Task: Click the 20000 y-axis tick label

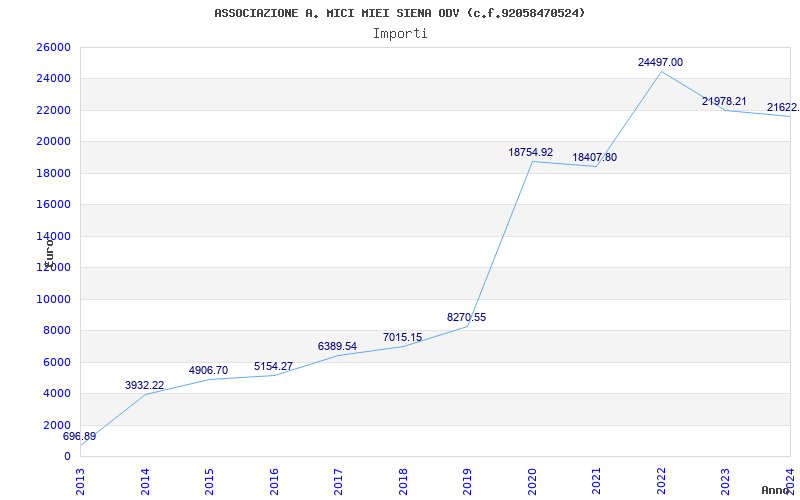Action: coord(53,141)
